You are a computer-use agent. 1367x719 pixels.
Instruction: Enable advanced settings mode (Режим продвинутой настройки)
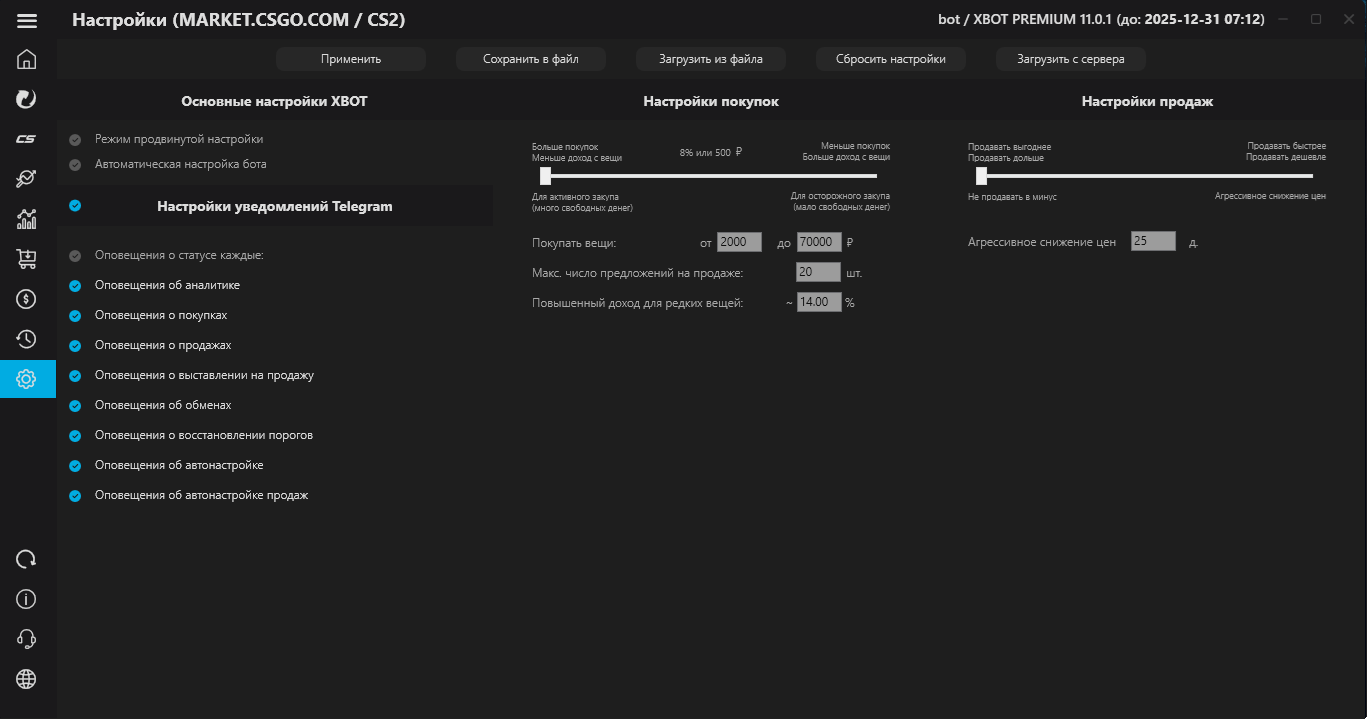coord(75,140)
